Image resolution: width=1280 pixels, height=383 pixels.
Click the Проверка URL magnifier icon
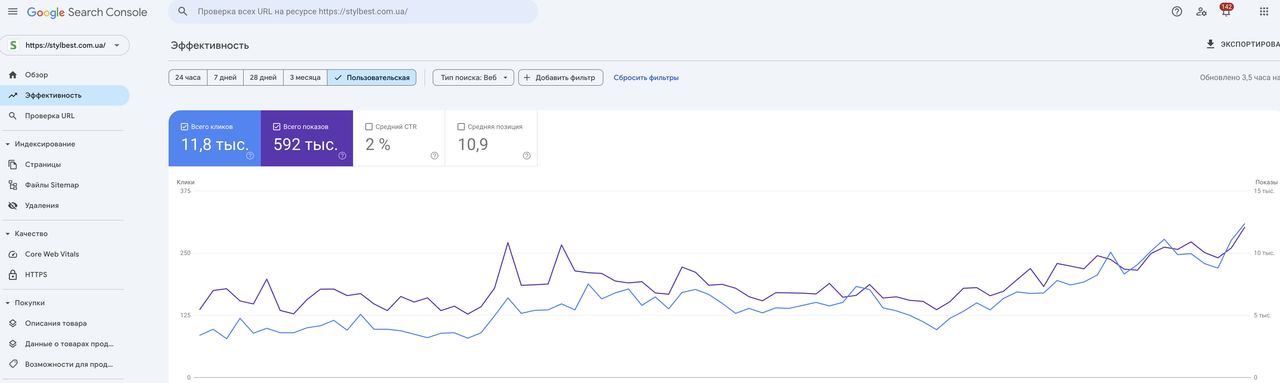pyautogui.click(x=13, y=116)
